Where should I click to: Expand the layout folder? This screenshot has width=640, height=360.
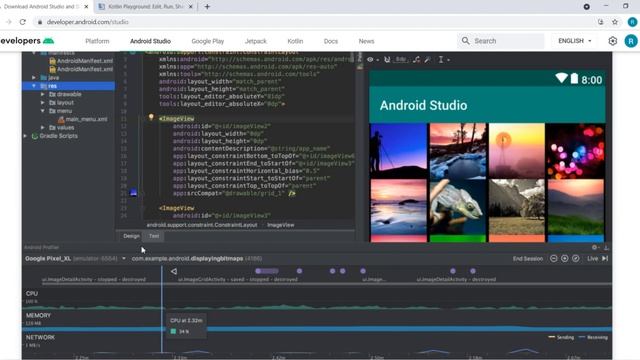click(43, 102)
